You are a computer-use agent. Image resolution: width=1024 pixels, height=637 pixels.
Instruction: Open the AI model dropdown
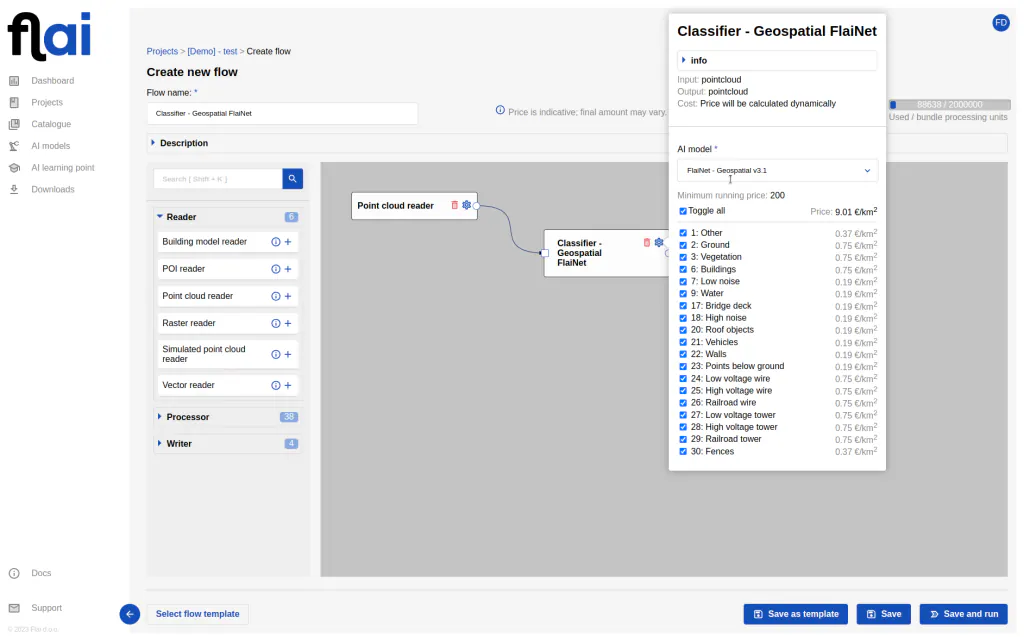[x=777, y=171]
